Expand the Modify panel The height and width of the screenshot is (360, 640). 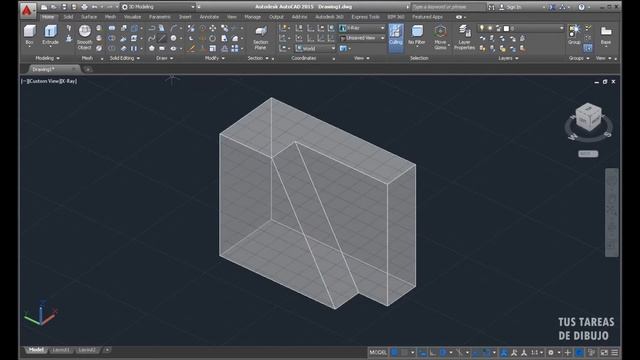[215, 58]
